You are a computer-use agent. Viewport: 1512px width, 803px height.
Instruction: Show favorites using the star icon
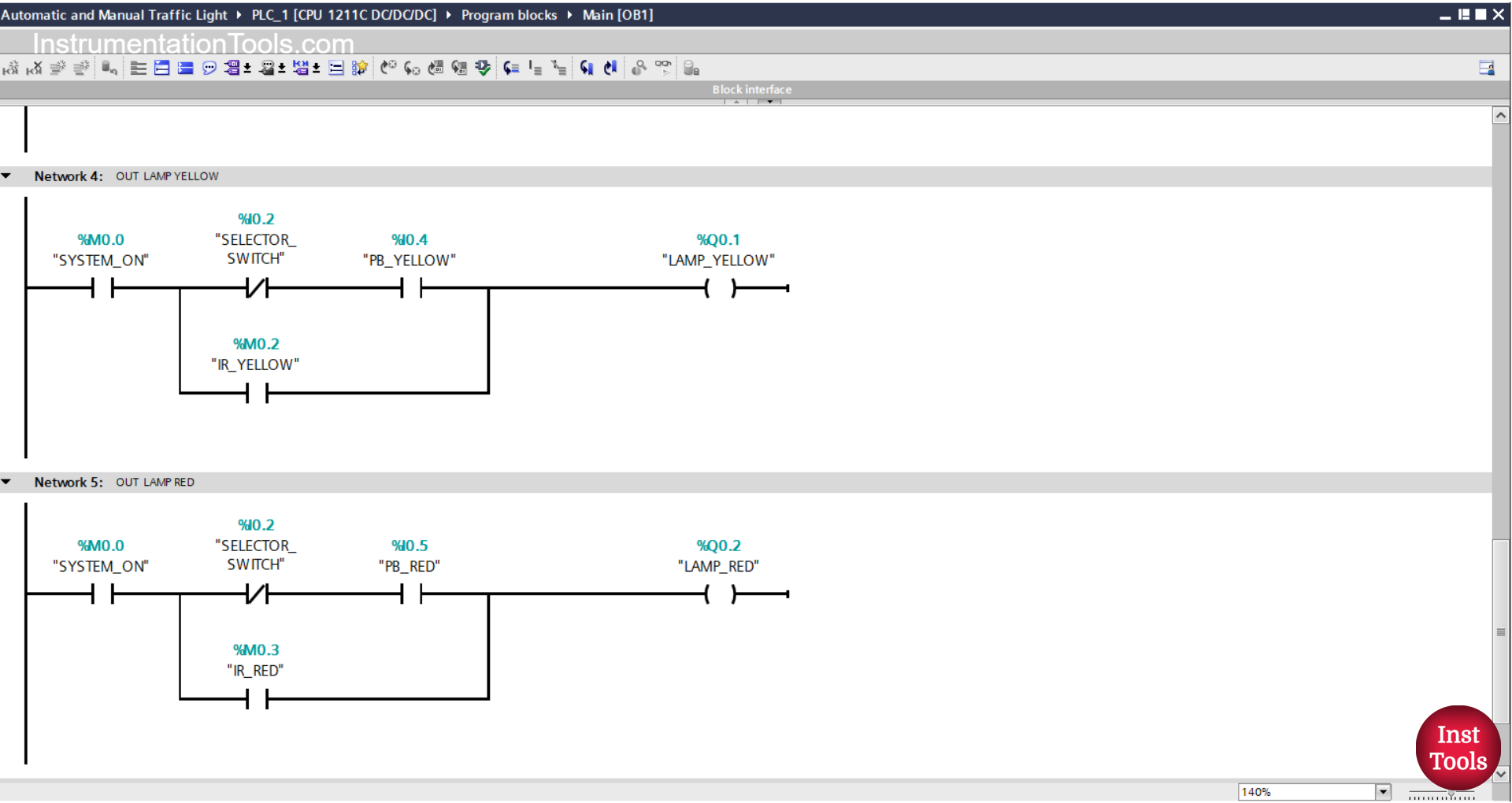click(359, 68)
